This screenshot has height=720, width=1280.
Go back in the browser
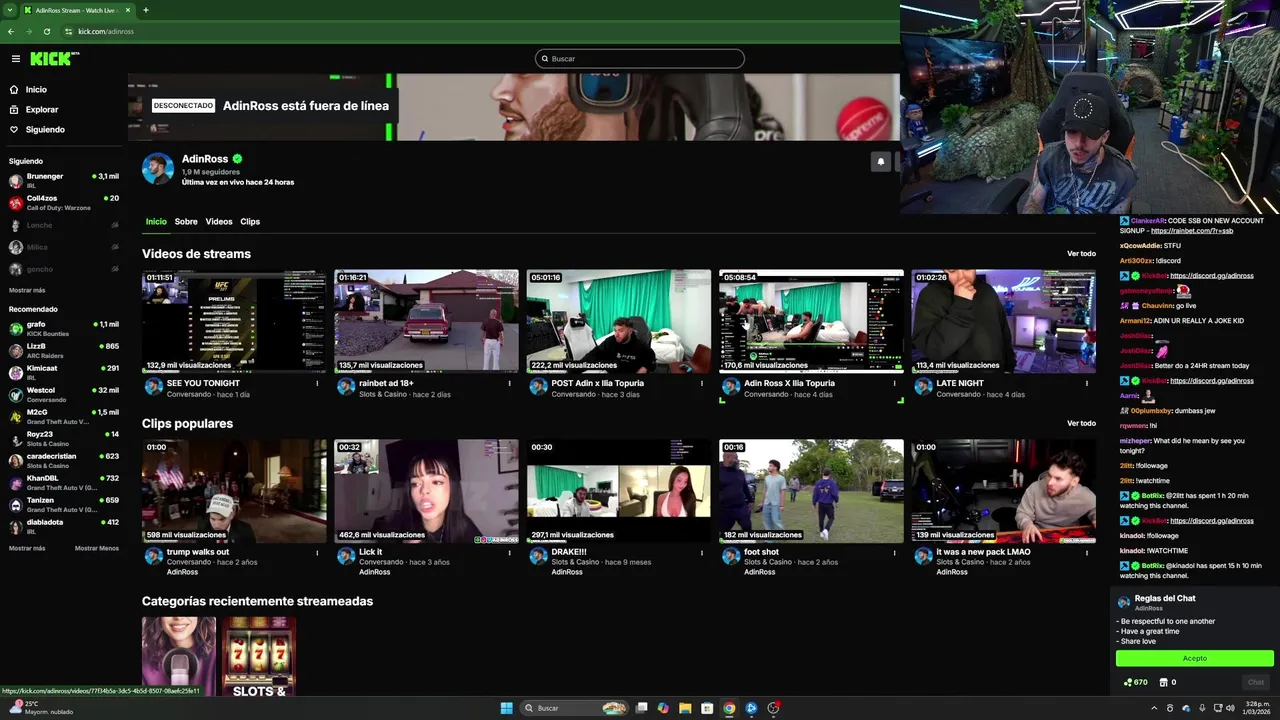(11, 31)
